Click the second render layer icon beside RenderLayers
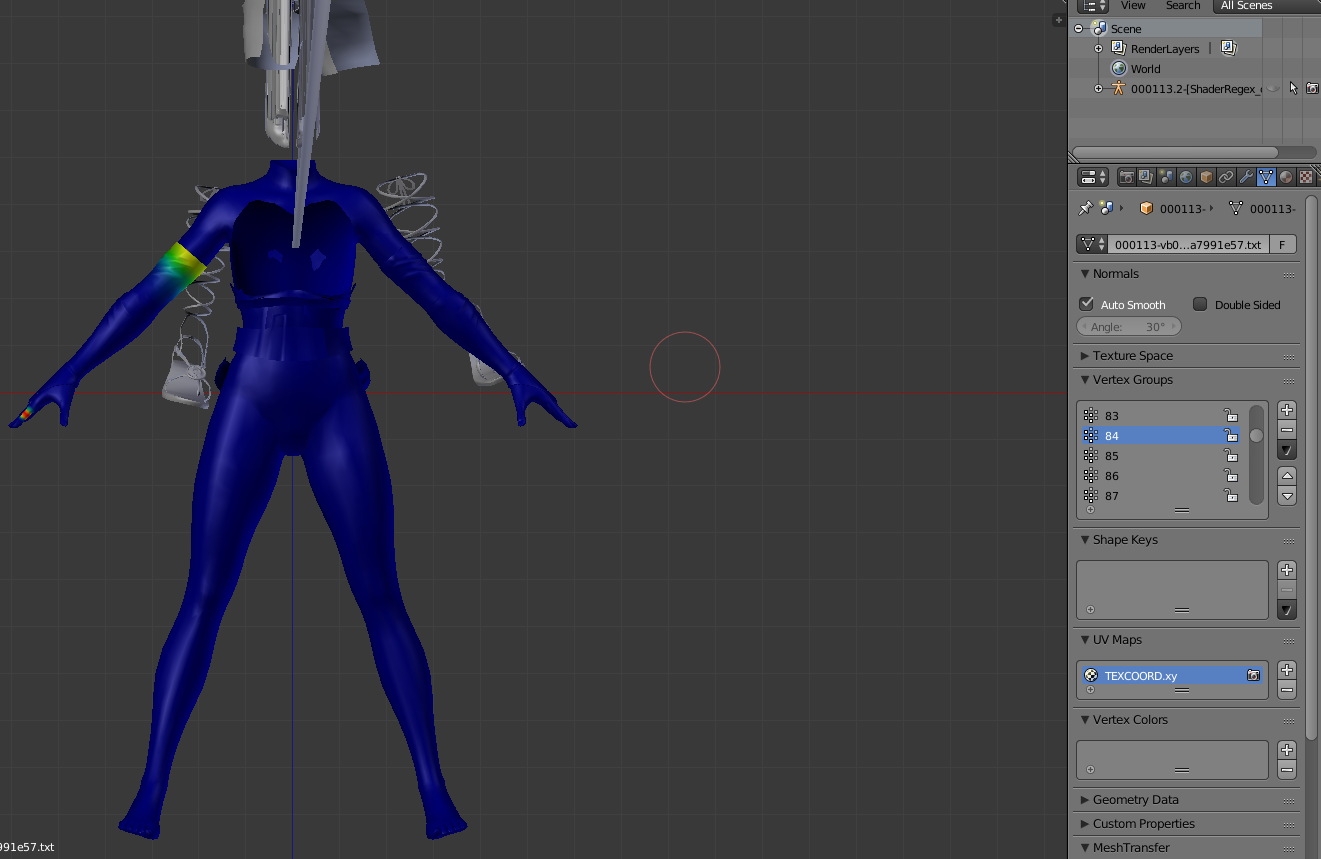 coord(1229,48)
